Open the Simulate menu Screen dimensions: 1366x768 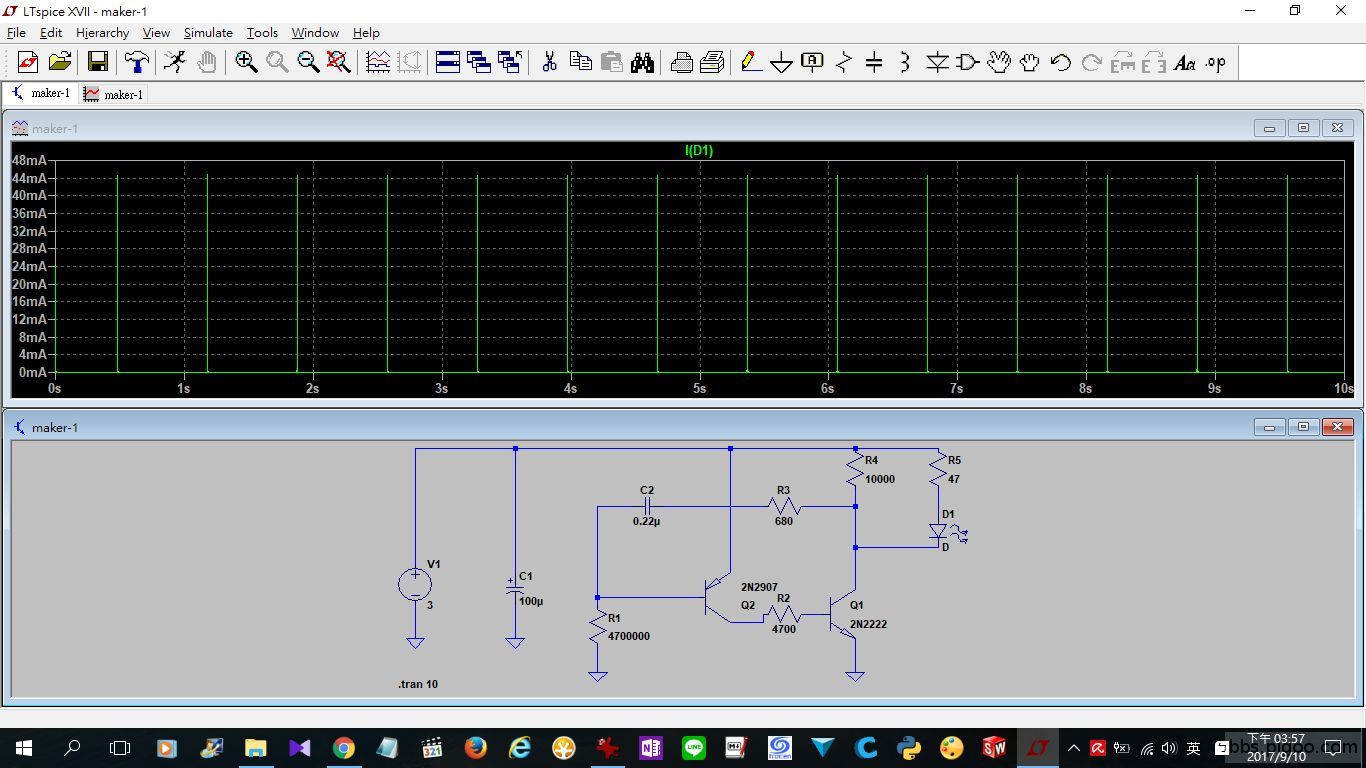point(208,33)
